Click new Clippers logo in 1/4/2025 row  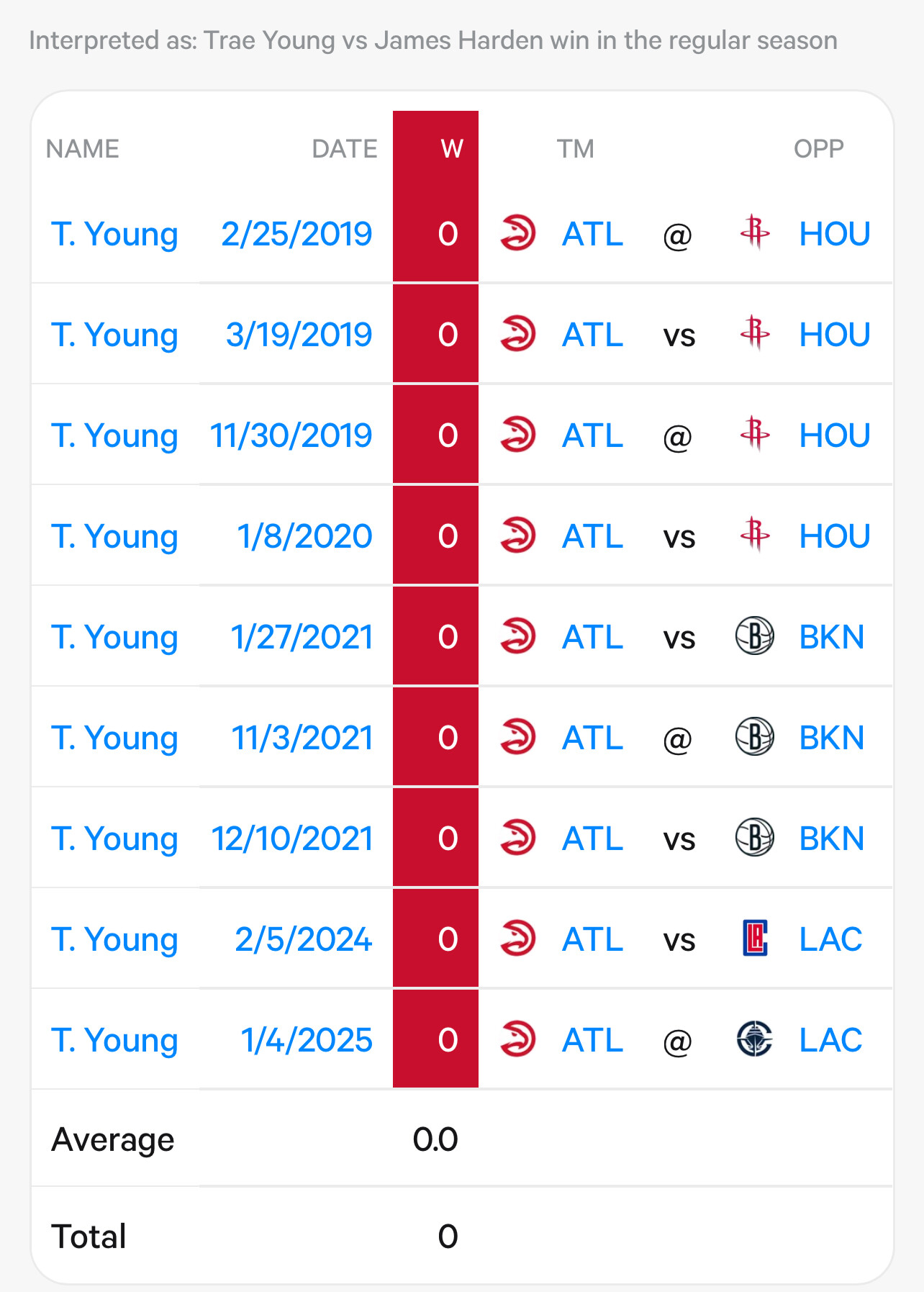[x=755, y=1039]
